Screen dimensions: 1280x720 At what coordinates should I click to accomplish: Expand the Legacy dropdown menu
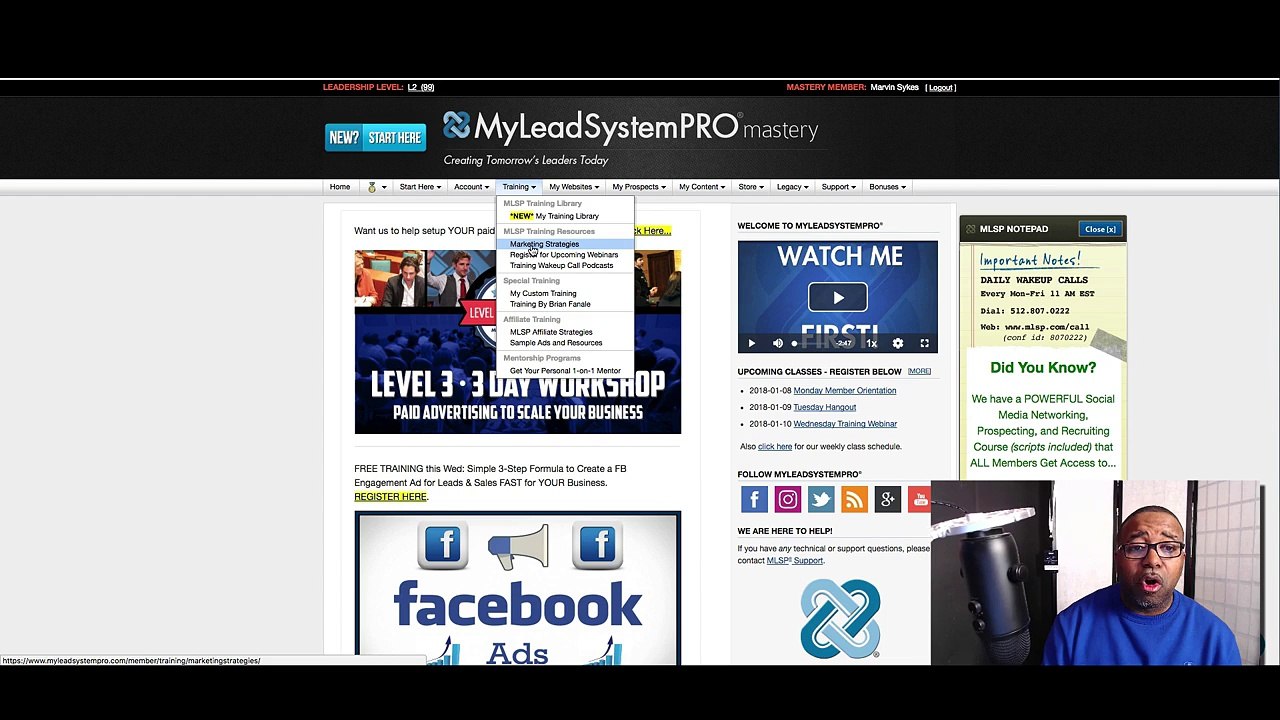793,187
